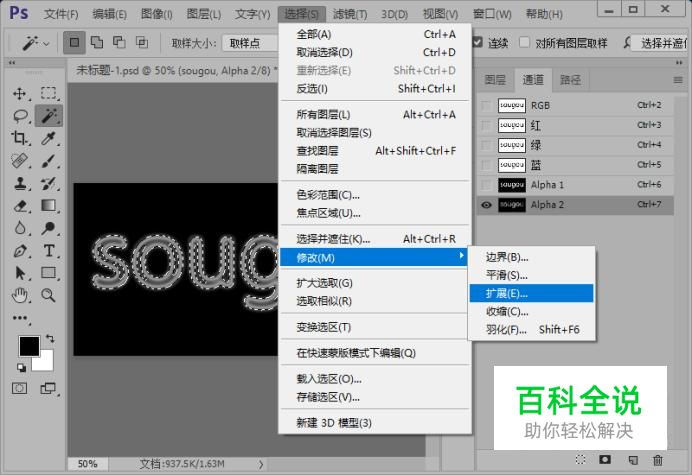Open the 滤镜(T) menu
Screen dimensions: 692x475
tap(350, 14)
